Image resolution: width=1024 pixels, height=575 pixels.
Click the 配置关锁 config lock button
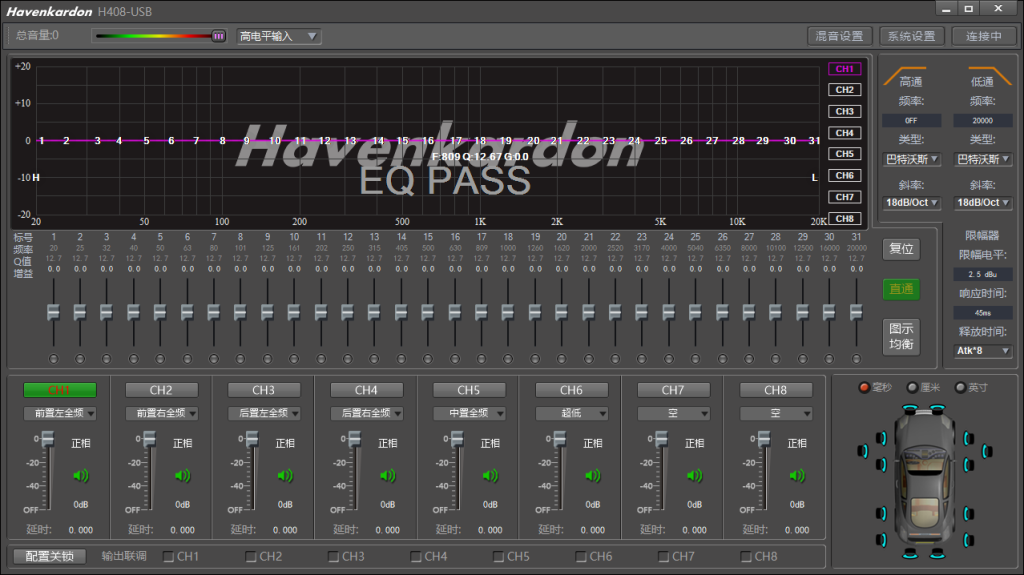point(50,556)
